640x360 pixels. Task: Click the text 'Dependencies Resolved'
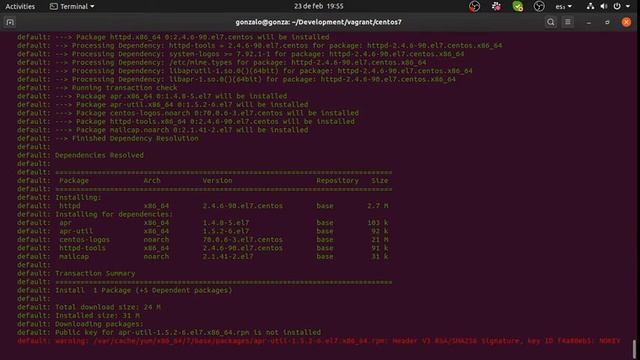99,155
